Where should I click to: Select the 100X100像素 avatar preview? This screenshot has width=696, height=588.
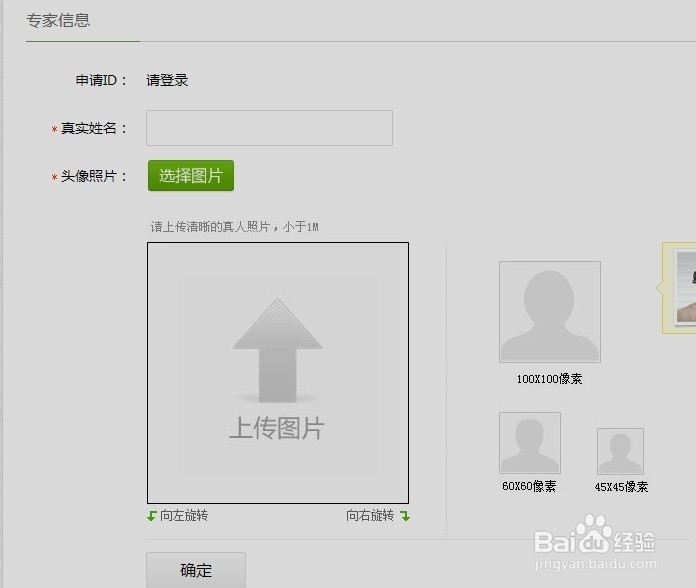tap(550, 312)
